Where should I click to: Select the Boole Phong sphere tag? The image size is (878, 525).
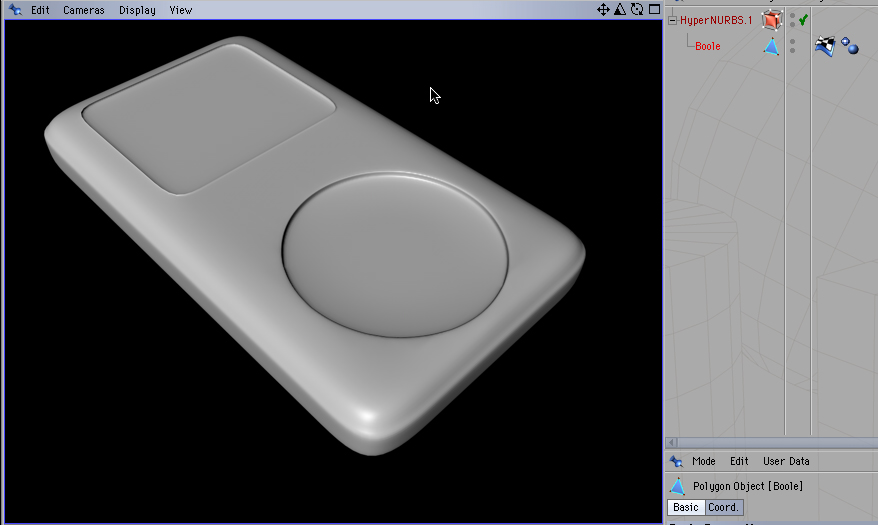click(849, 46)
